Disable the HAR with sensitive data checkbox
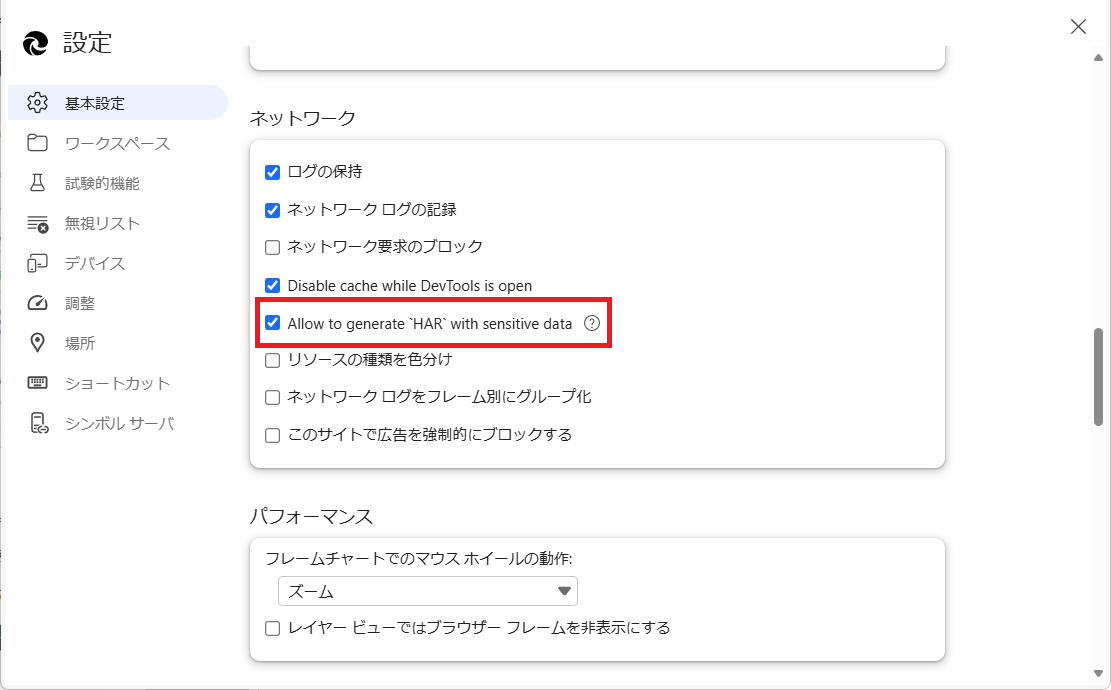 tap(272, 323)
